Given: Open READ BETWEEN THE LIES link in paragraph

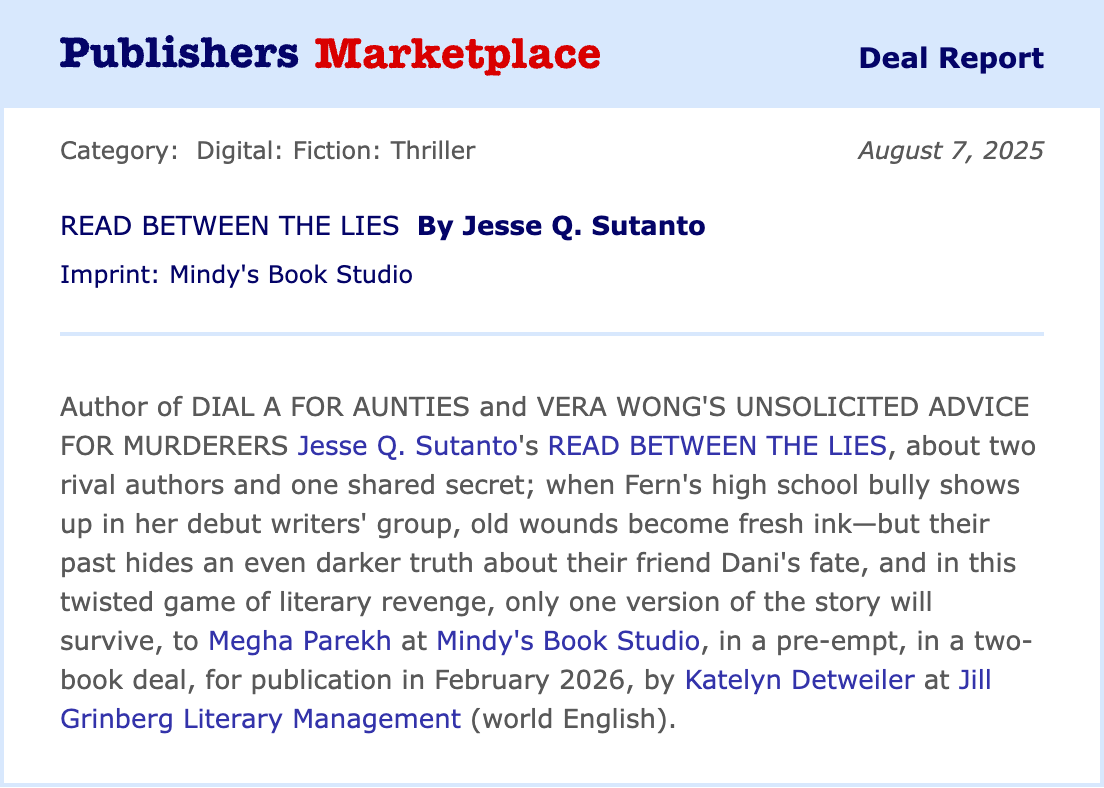Looking at the screenshot, I should pos(717,445).
